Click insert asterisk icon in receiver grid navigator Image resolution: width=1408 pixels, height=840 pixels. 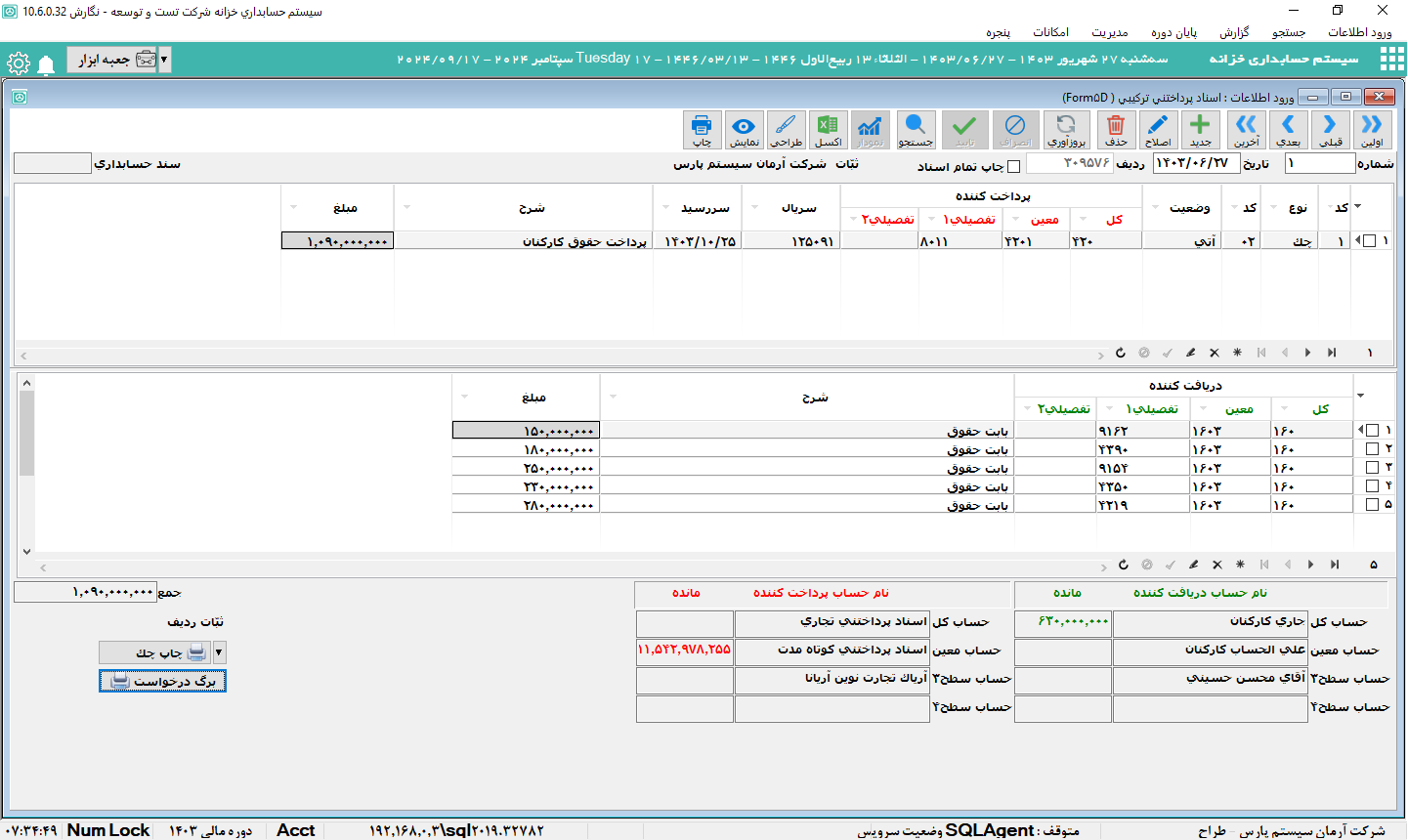tap(1240, 565)
